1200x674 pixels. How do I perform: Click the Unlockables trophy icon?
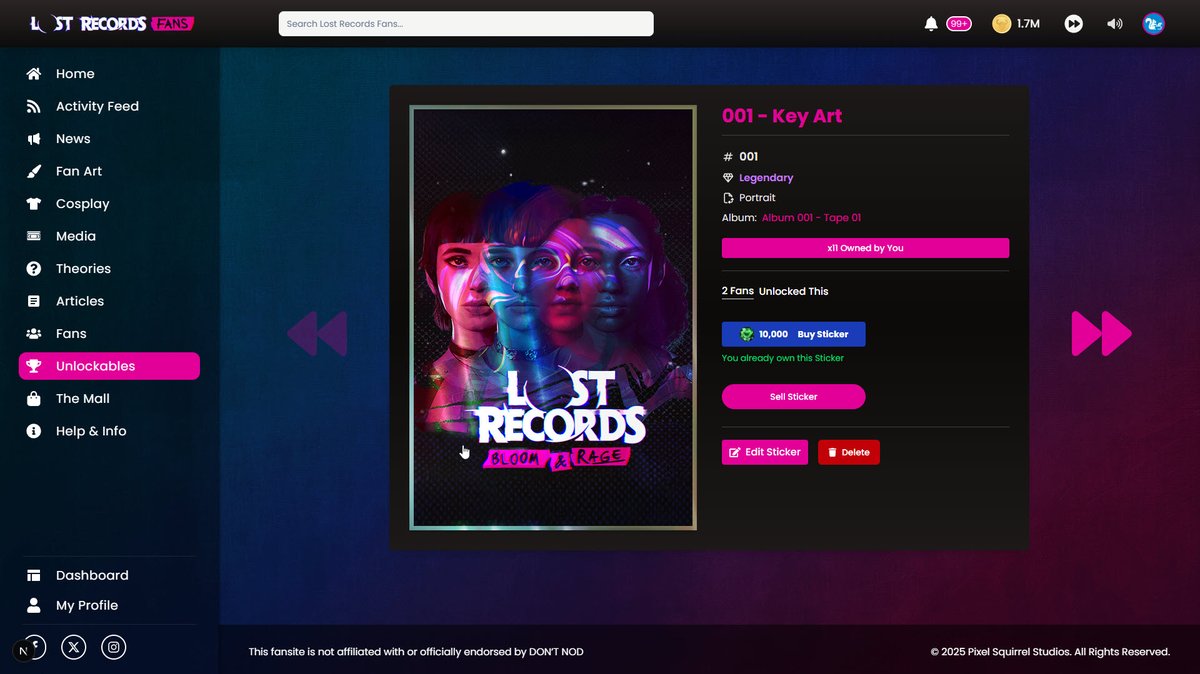coord(34,366)
